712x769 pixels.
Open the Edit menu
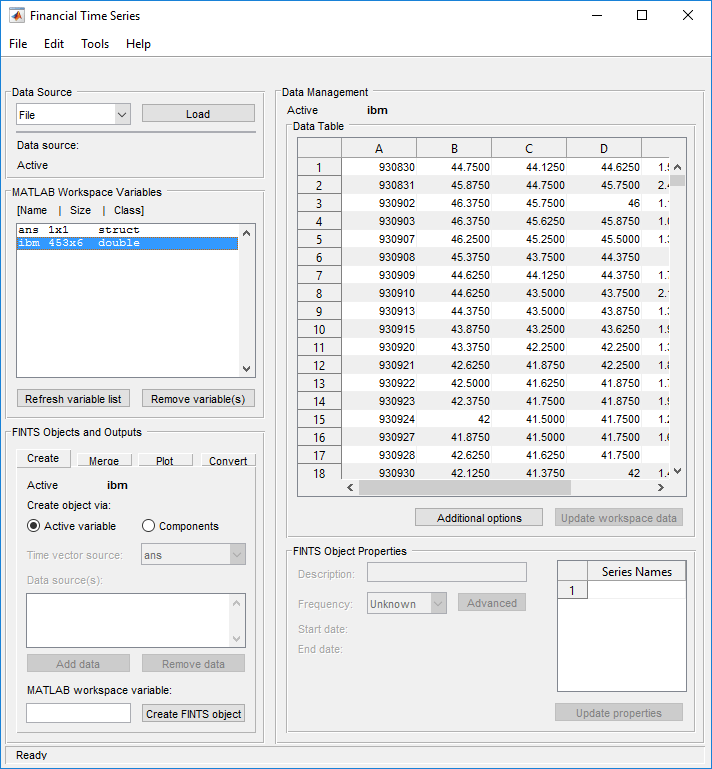pos(54,44)
